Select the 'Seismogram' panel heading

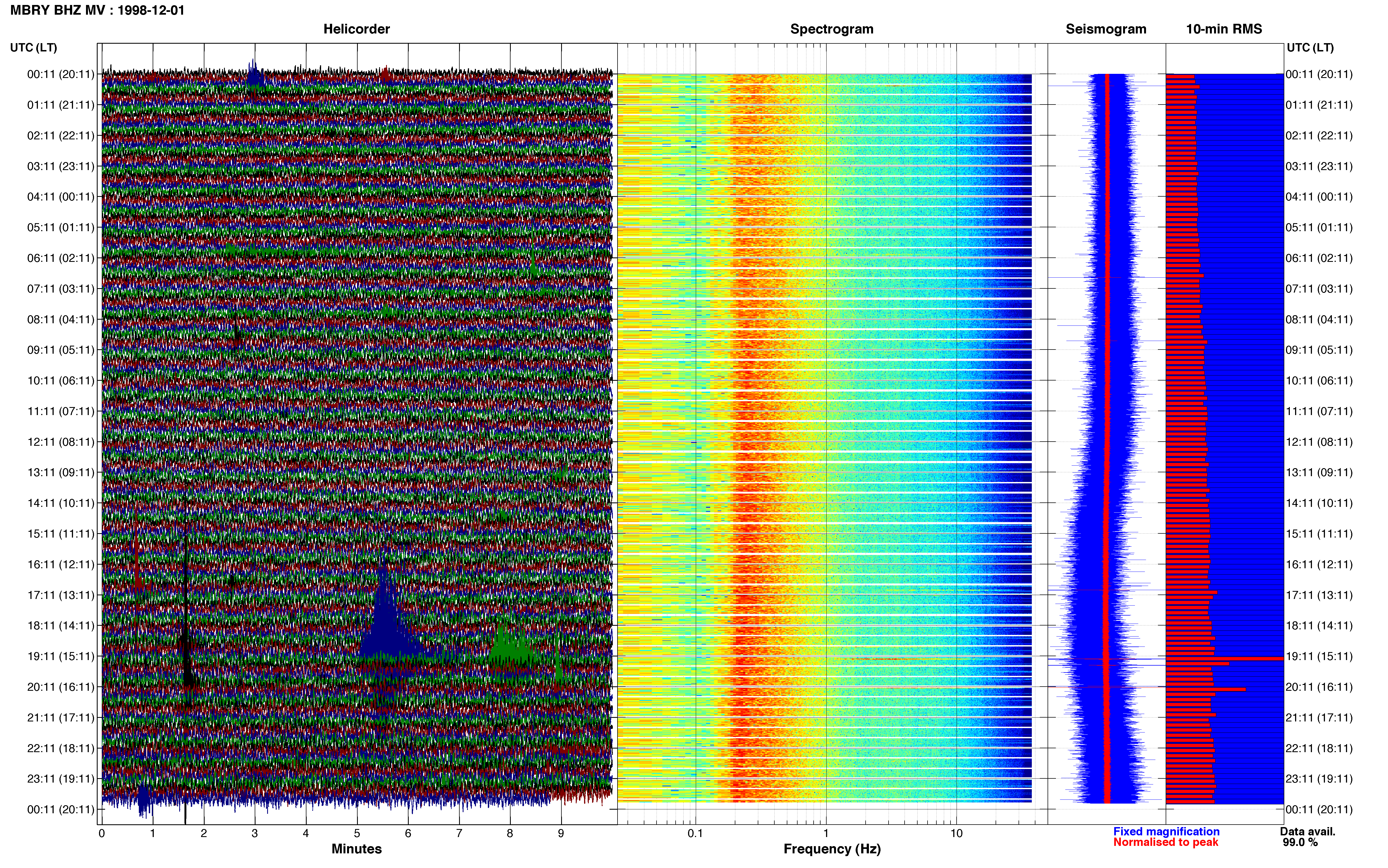pos(1106,29)
